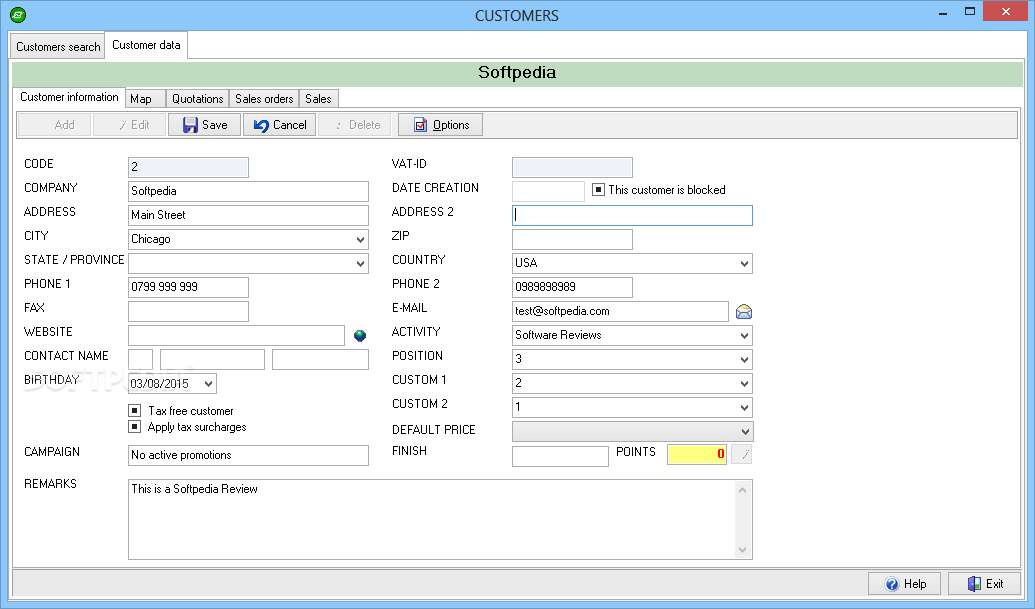Open the POSITION dropdown
1035x609 pixels.
click(x=744, y=360)
